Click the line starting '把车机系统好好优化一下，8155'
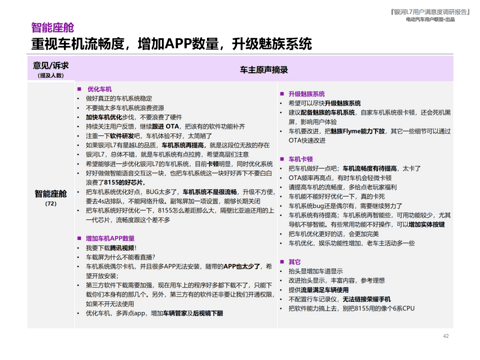Image resolution: width=480 pixels, height=360 pixels. (x=180, y=215)
